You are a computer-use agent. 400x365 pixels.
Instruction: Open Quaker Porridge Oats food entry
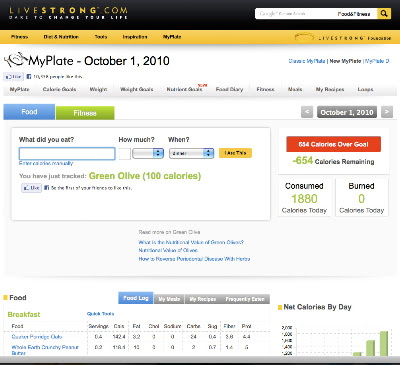coord(37,337)
